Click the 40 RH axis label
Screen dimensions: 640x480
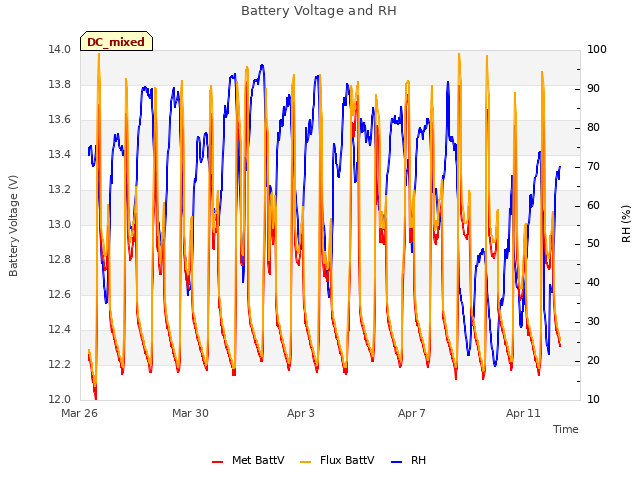(593, 283)
